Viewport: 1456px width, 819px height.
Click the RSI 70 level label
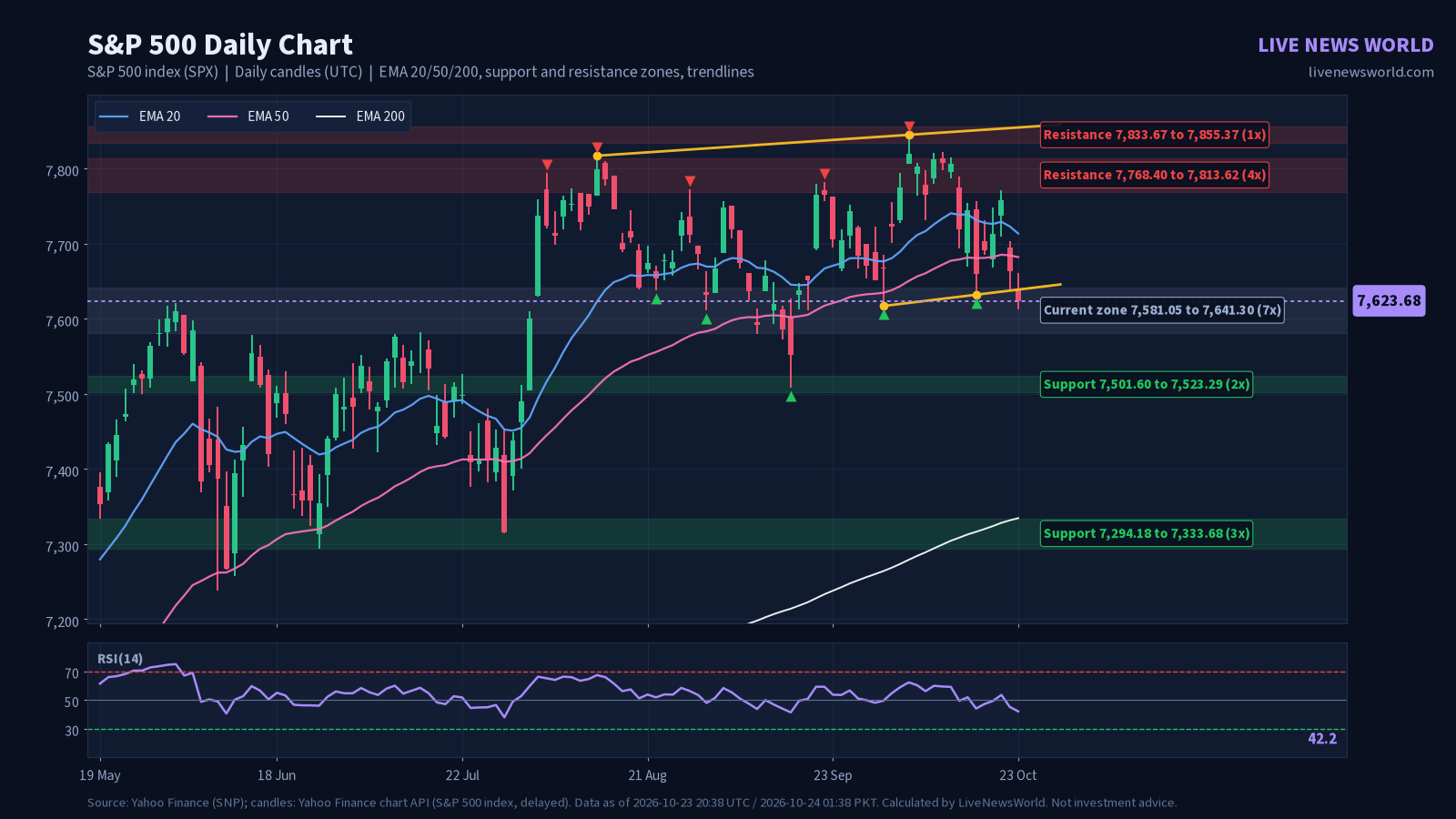click(72, 674)
